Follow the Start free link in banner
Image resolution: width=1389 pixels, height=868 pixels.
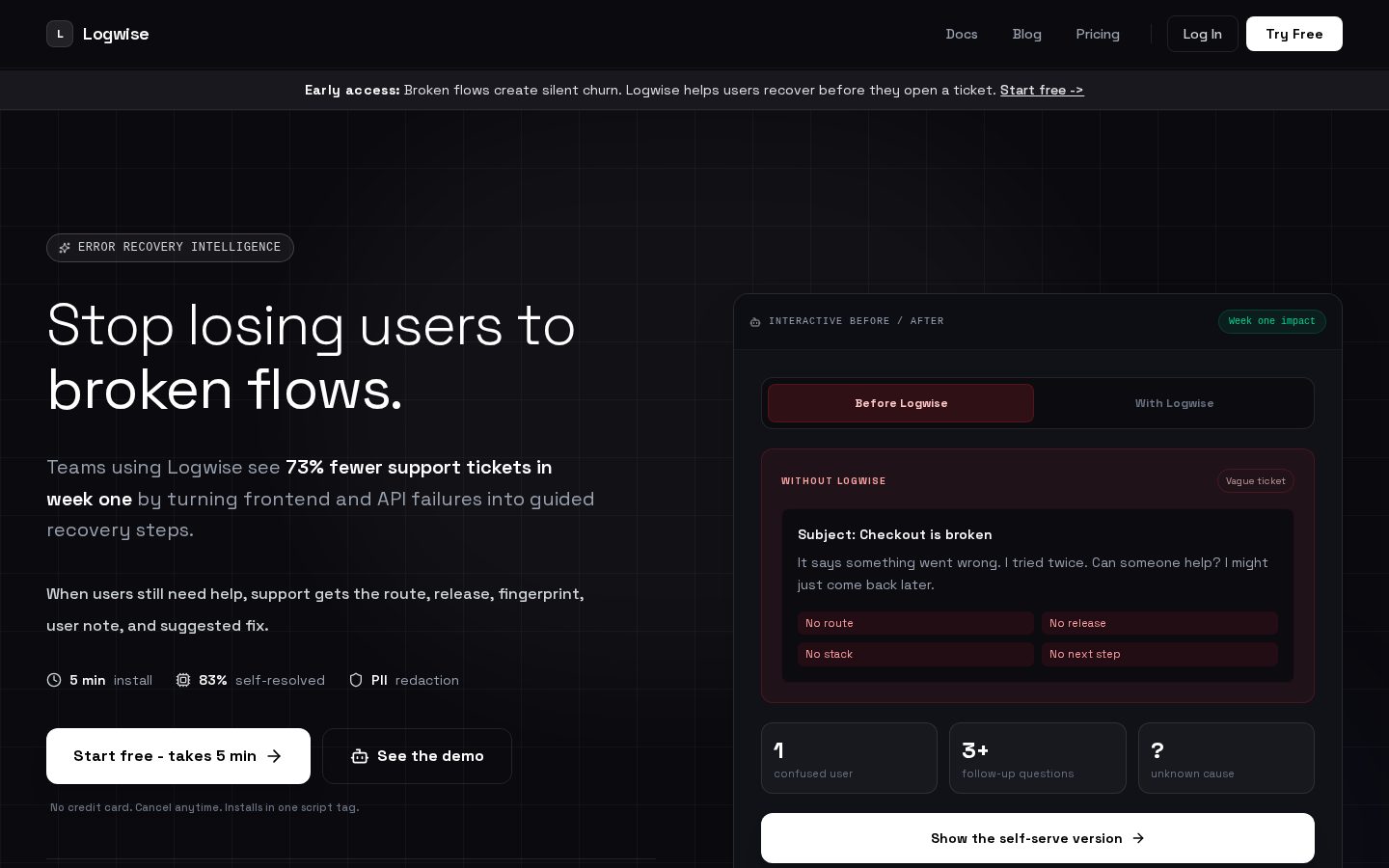(1042, 90)
